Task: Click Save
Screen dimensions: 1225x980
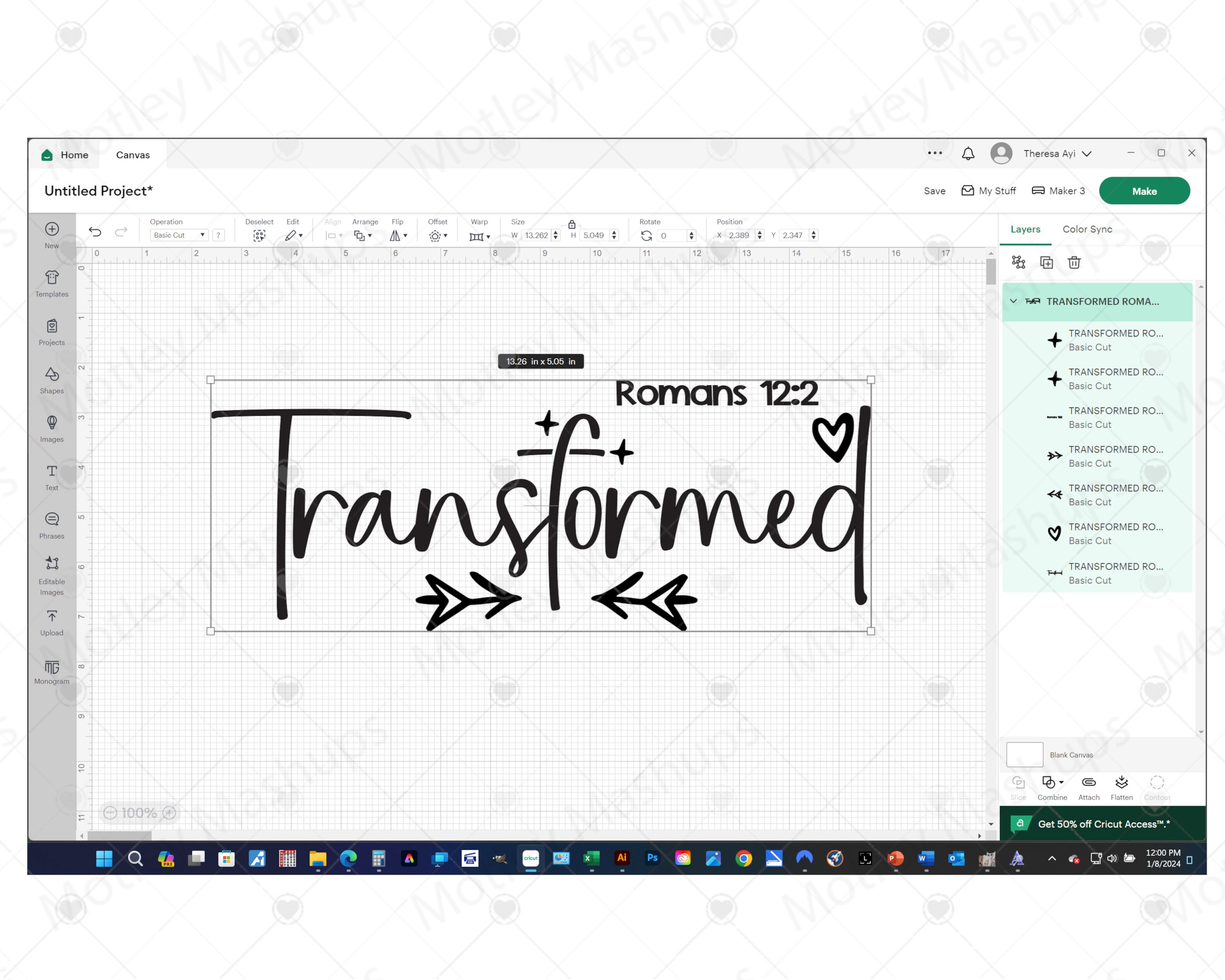Action: pyautogui.click(x=934, y=191)
